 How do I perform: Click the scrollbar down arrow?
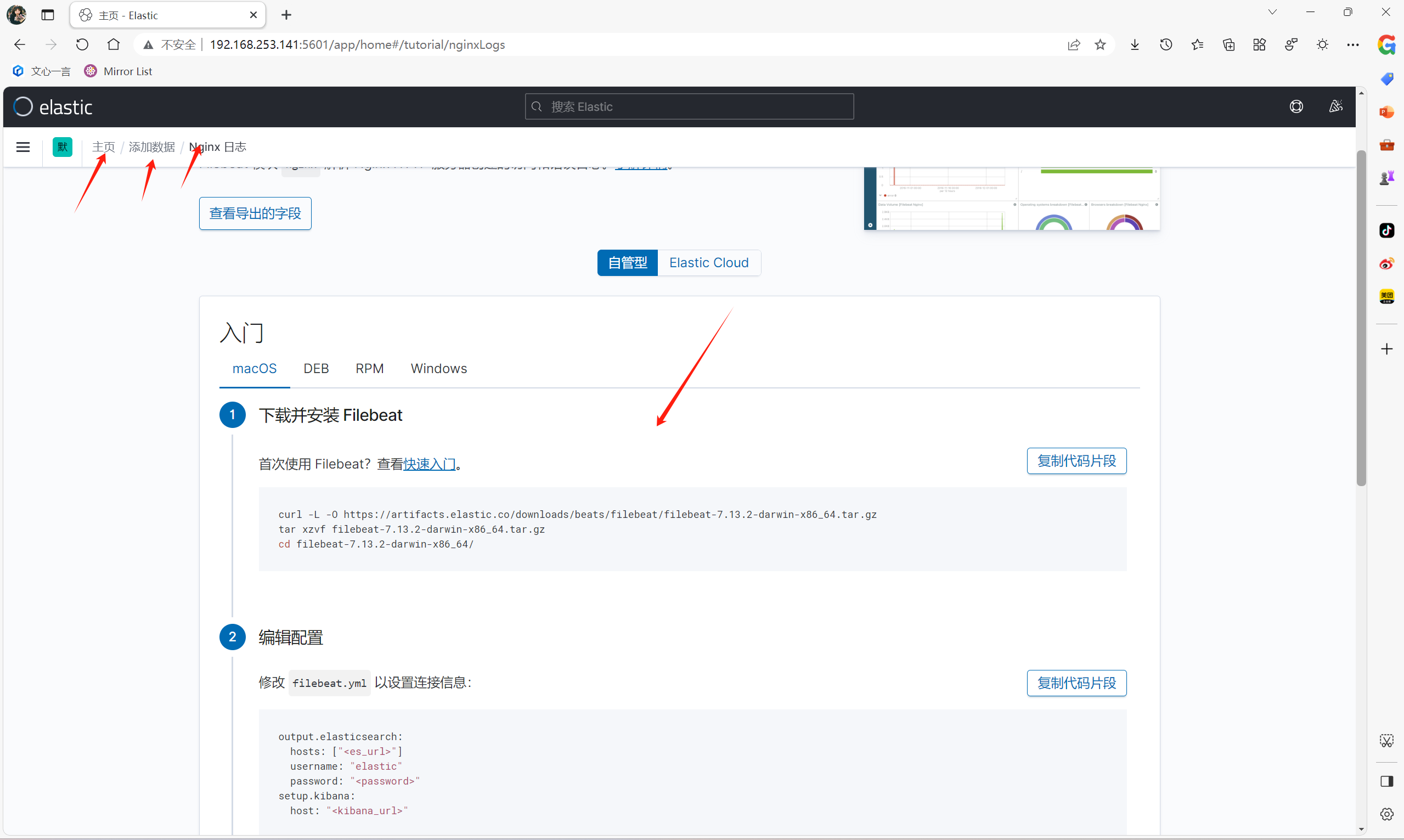(1361, 829)
